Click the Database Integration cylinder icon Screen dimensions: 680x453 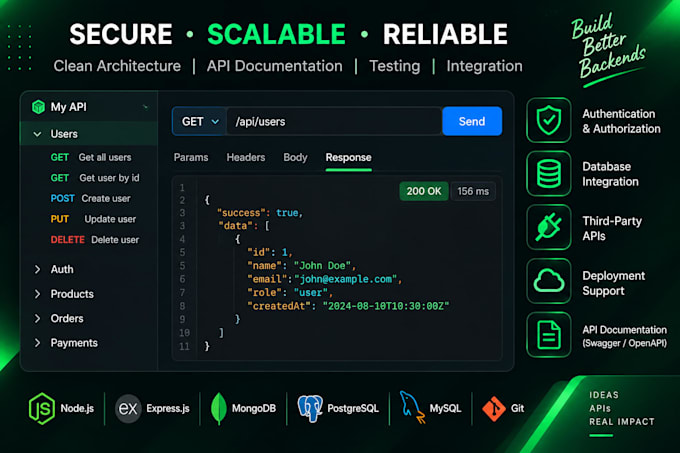[549, 173]
